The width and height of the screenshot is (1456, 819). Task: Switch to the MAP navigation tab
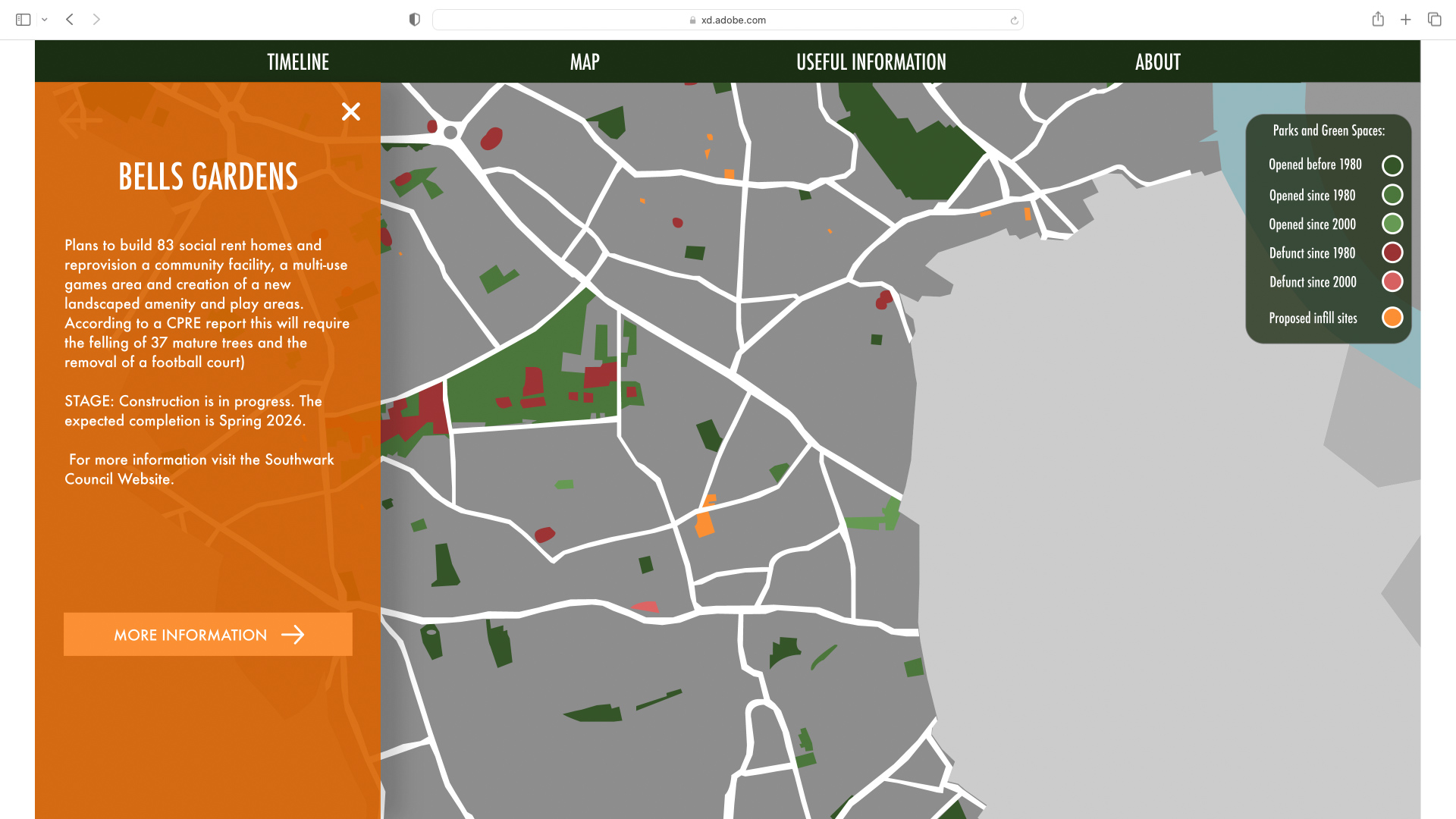pos(585,62)
